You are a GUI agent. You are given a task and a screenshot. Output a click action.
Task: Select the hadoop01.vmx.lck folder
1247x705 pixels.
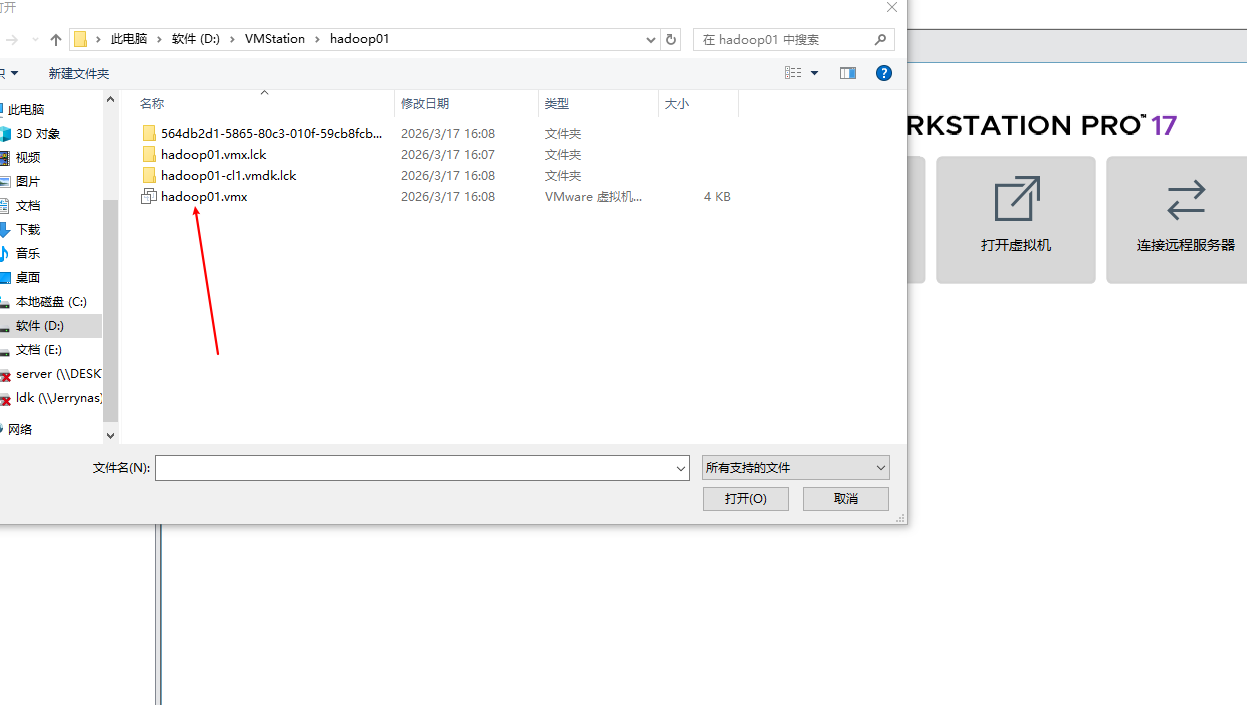213,155
